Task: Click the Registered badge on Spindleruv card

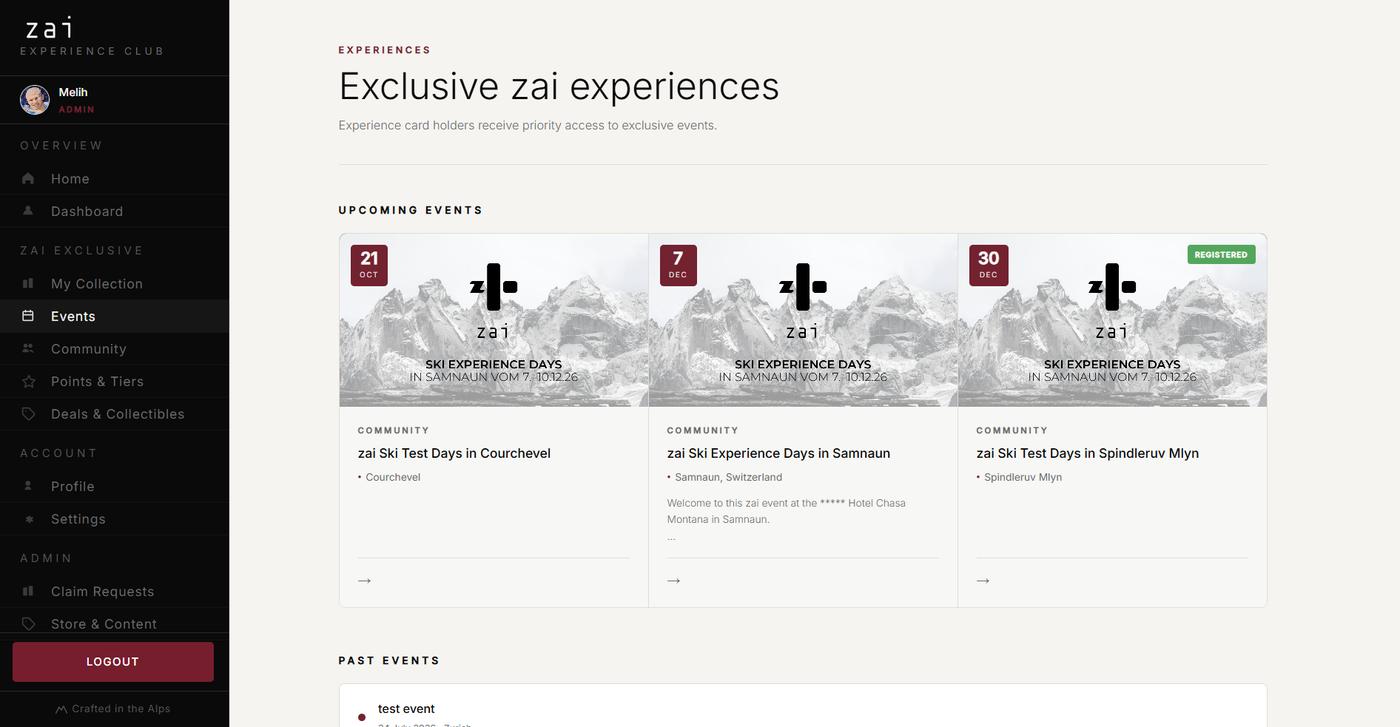Action: 1221,254
